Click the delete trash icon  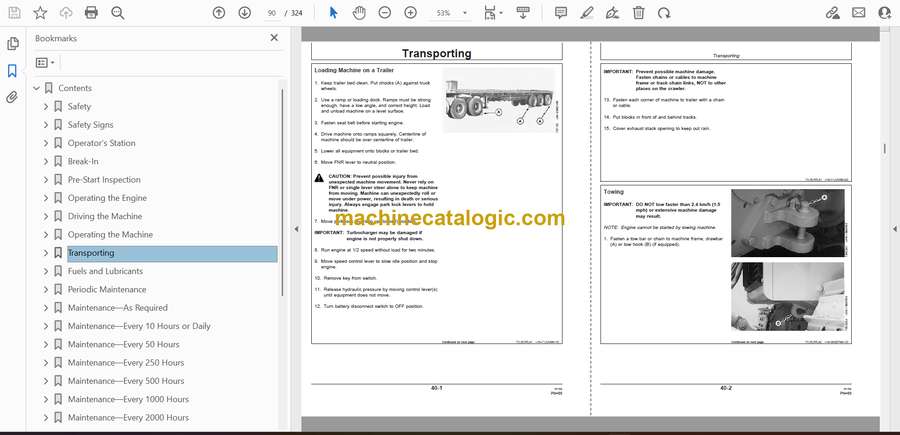pyautogui.click(x=638, y=13)
